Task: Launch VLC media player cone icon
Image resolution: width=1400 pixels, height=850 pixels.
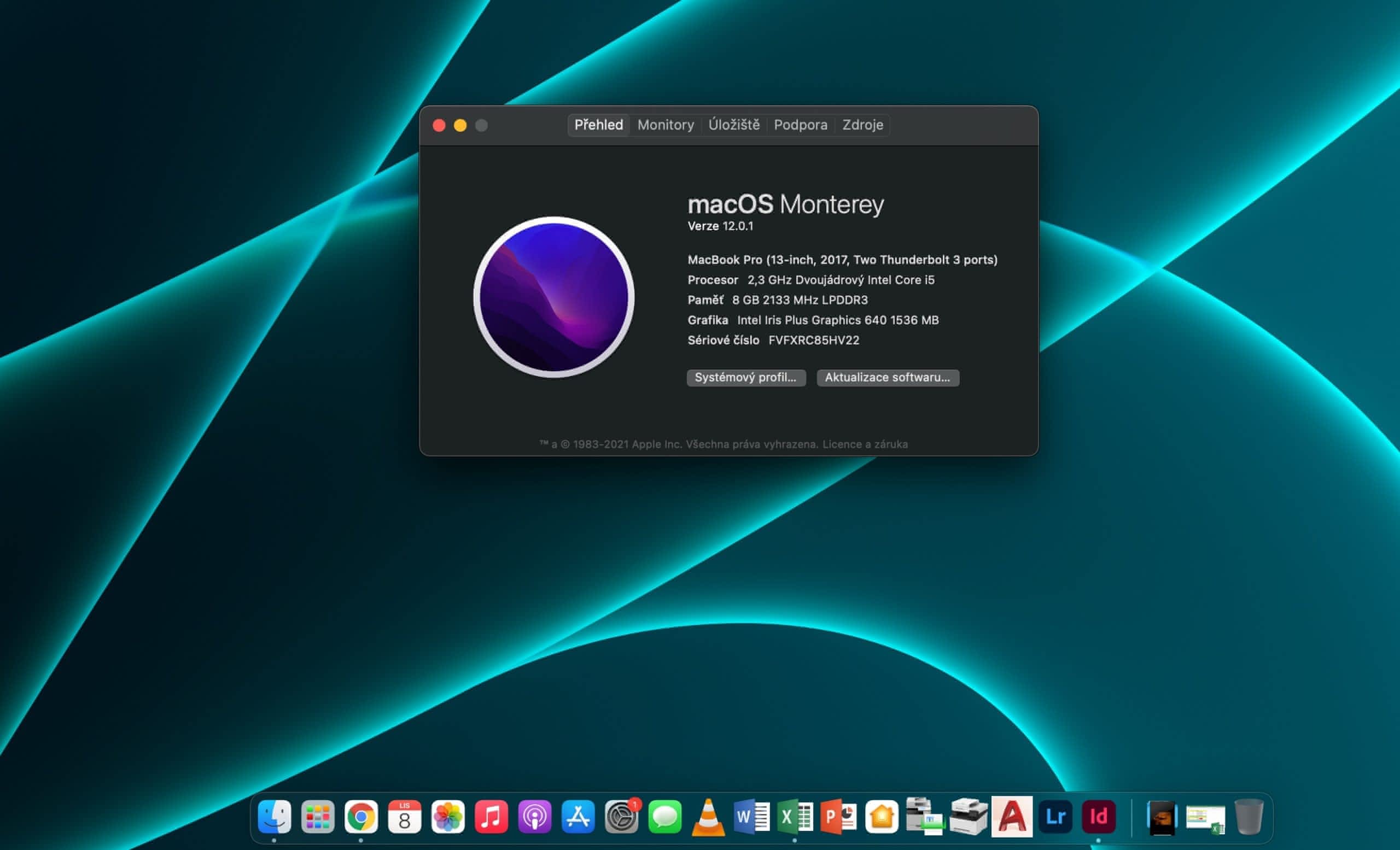Action: click(x=708, y=817)
